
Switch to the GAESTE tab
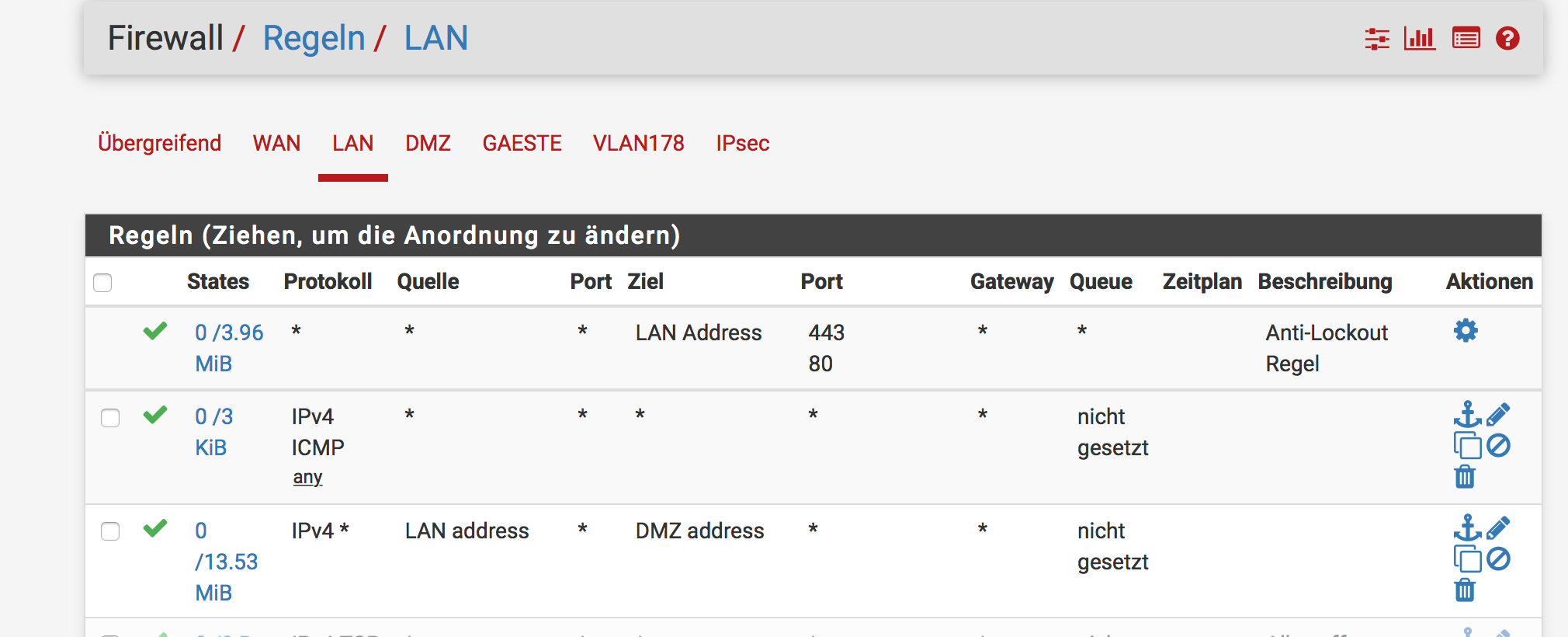click(522, 144)
